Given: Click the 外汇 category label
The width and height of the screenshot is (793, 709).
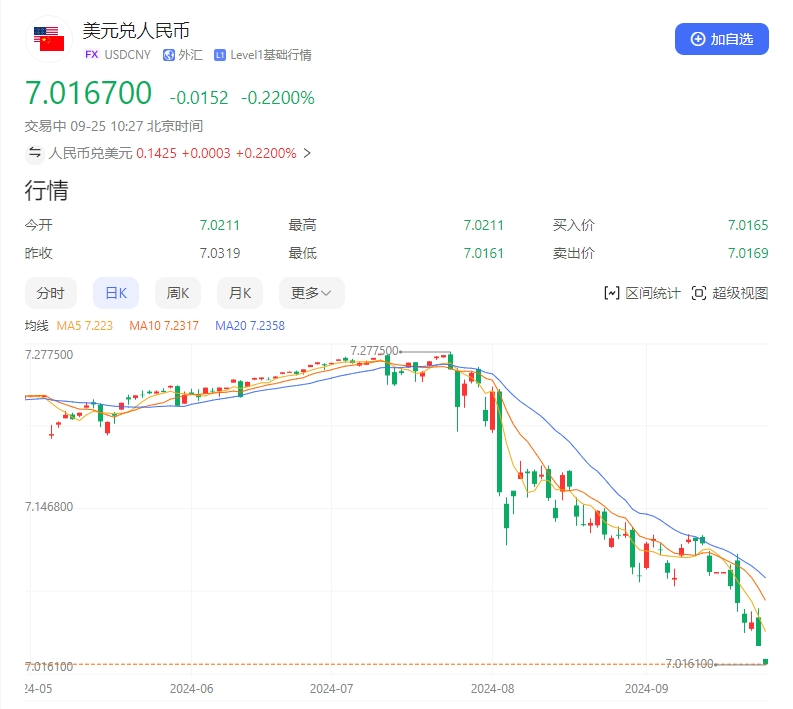Looking at the screenshot, I should [190, 55].
